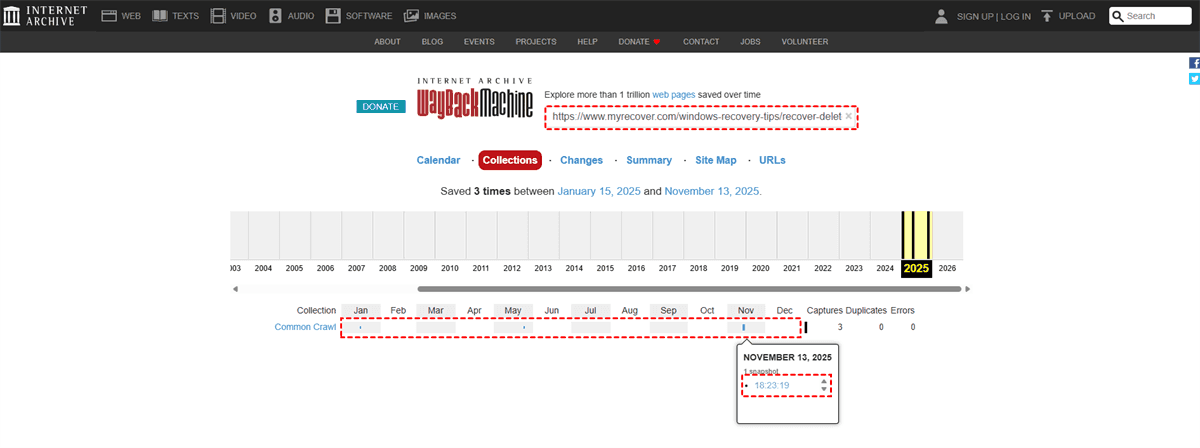The height and width of the screenshot is (448, 1200).
Task: Open the Software floppy disk icon
Action: pyautogui.click(x=333, y=16)
